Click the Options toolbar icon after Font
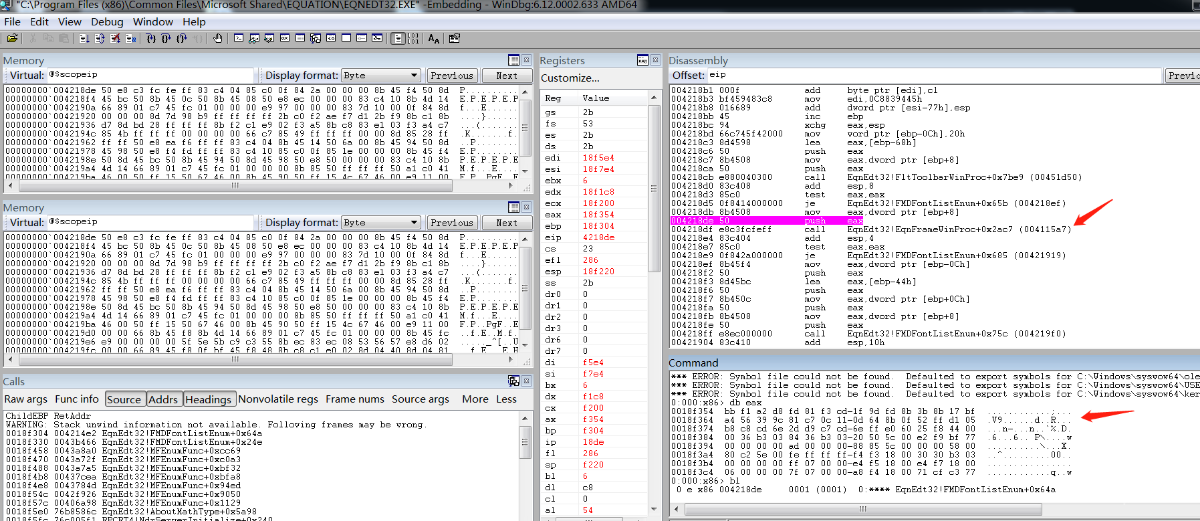1200x521 pixels. [454, 38]
